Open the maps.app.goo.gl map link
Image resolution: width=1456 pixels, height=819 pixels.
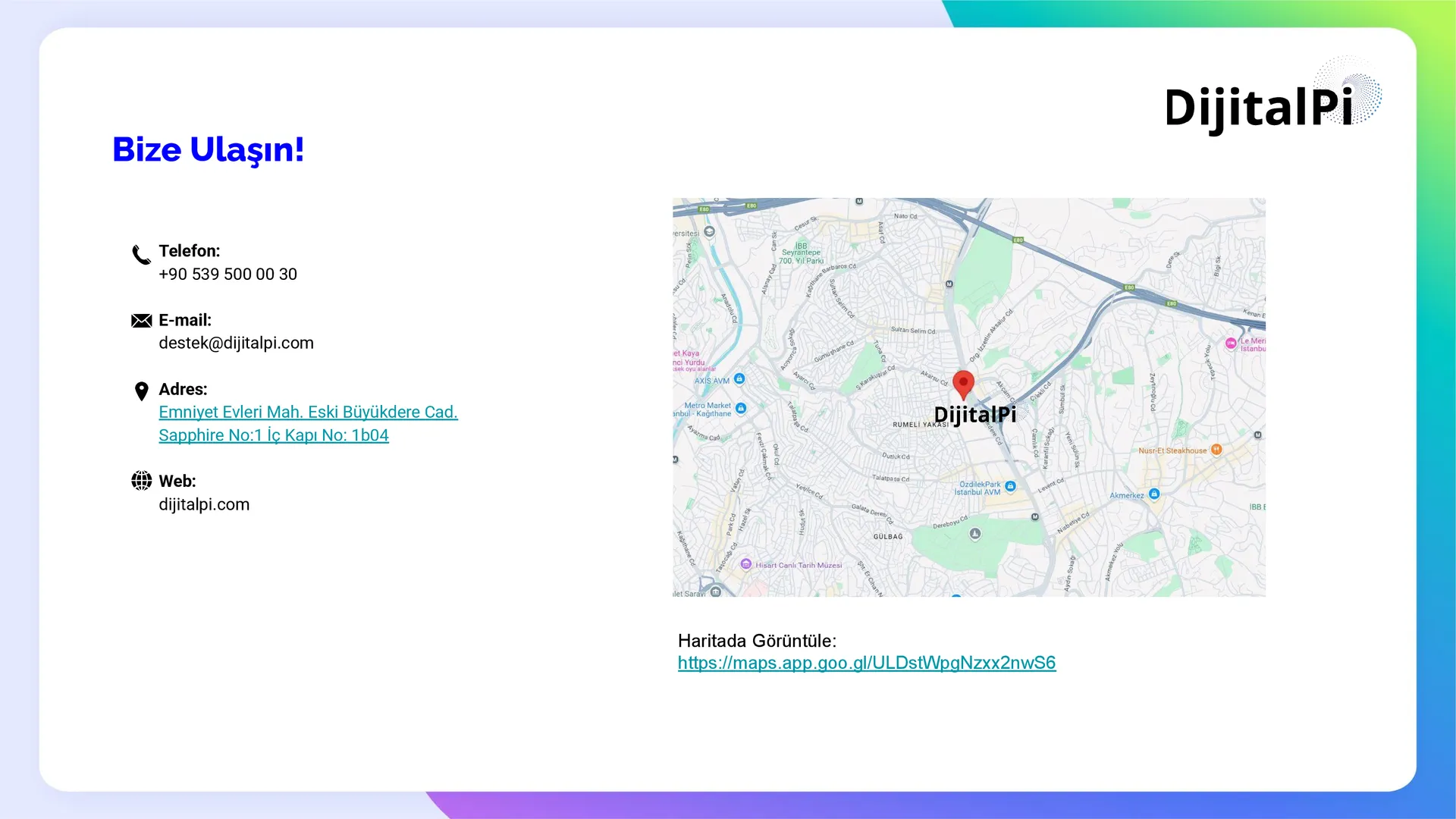867,663
